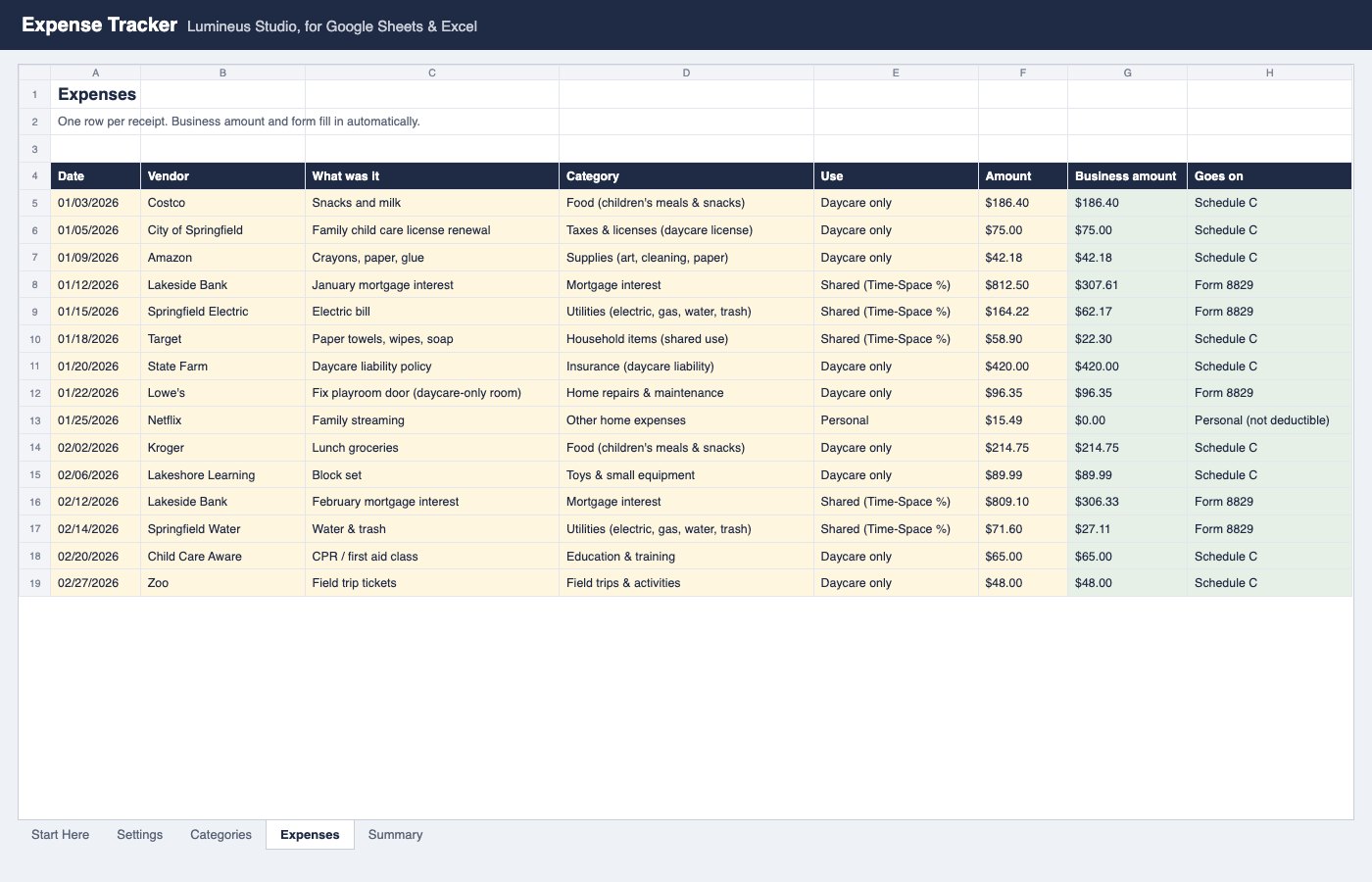Select the $214.75 amount cell for Kroger
1372x882 pixels.
tap(1023, 448)
